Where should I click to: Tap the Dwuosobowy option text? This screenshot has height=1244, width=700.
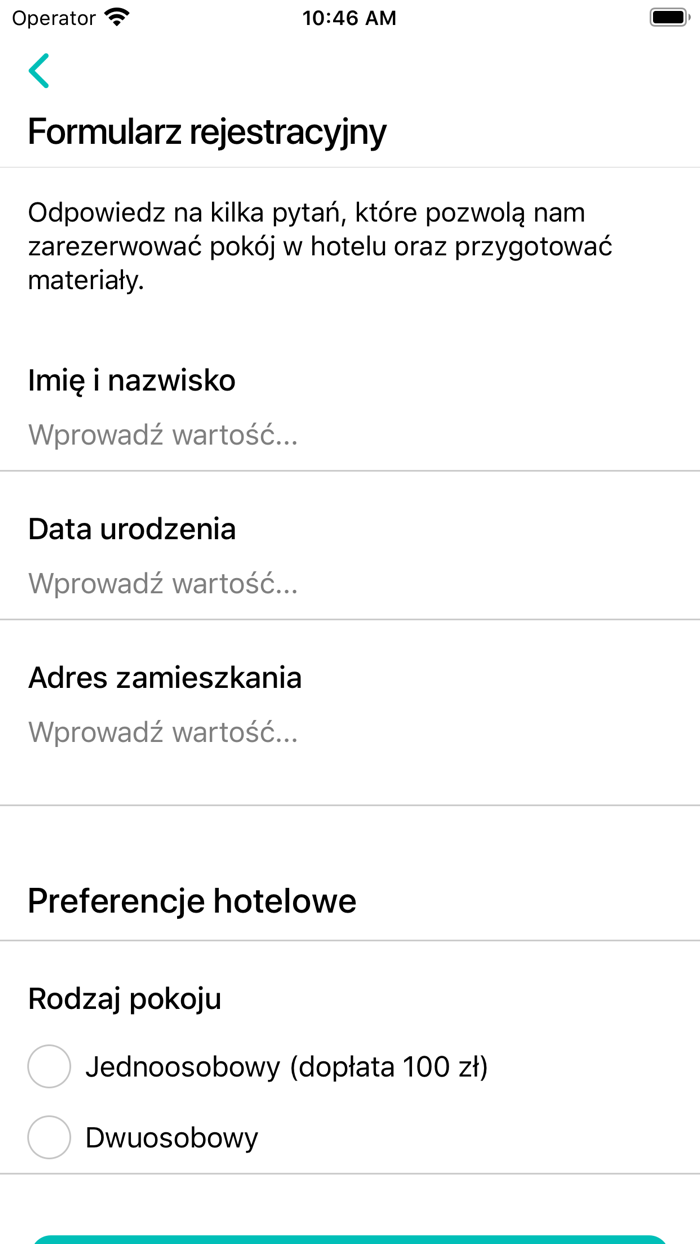click(x=172, y=1137)
